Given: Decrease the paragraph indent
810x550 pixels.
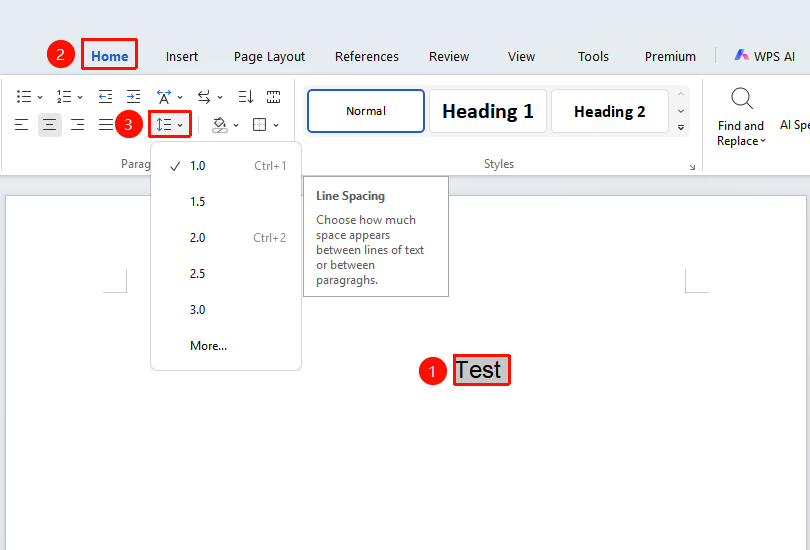Looking at the screenshot, I should 105,97.
